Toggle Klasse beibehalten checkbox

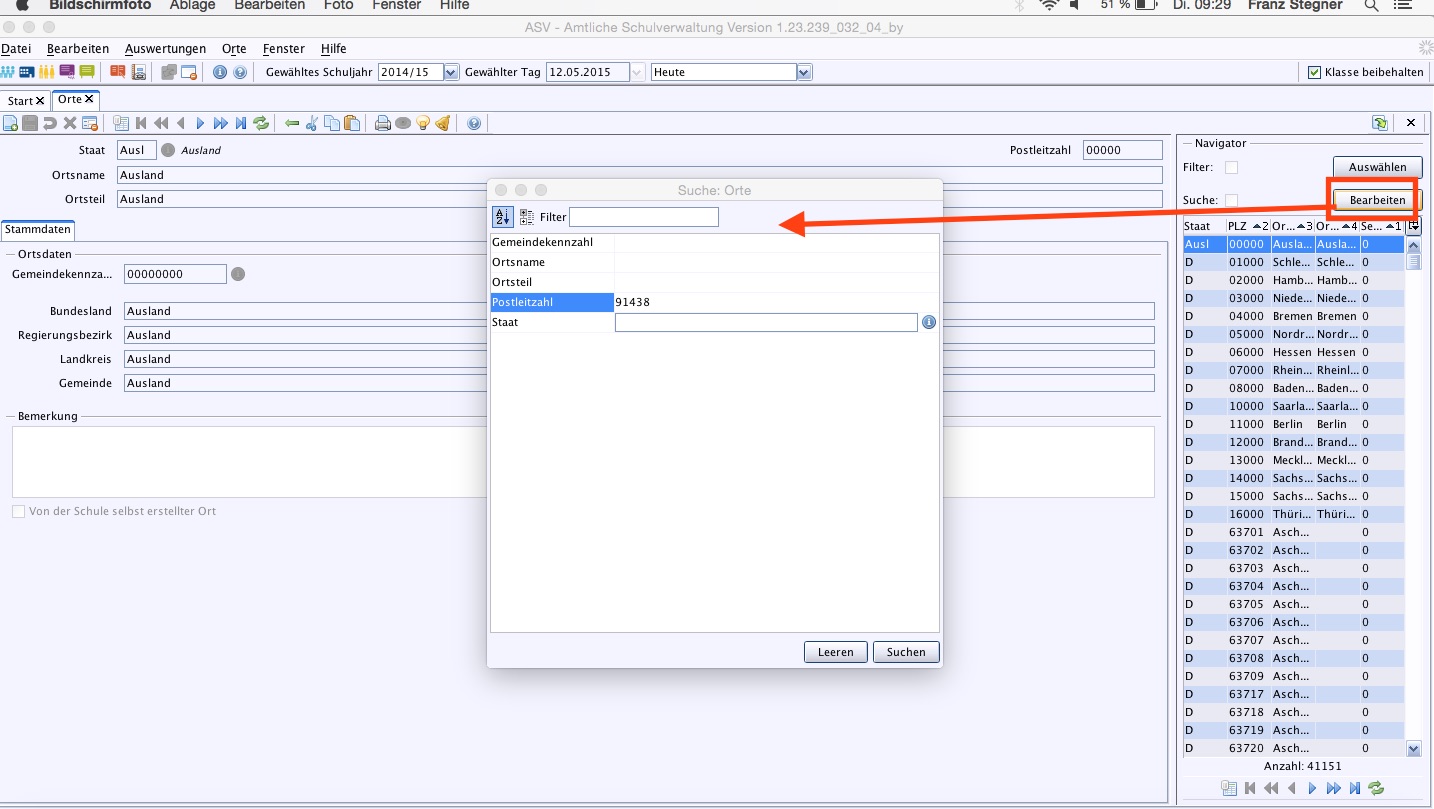1315,72
